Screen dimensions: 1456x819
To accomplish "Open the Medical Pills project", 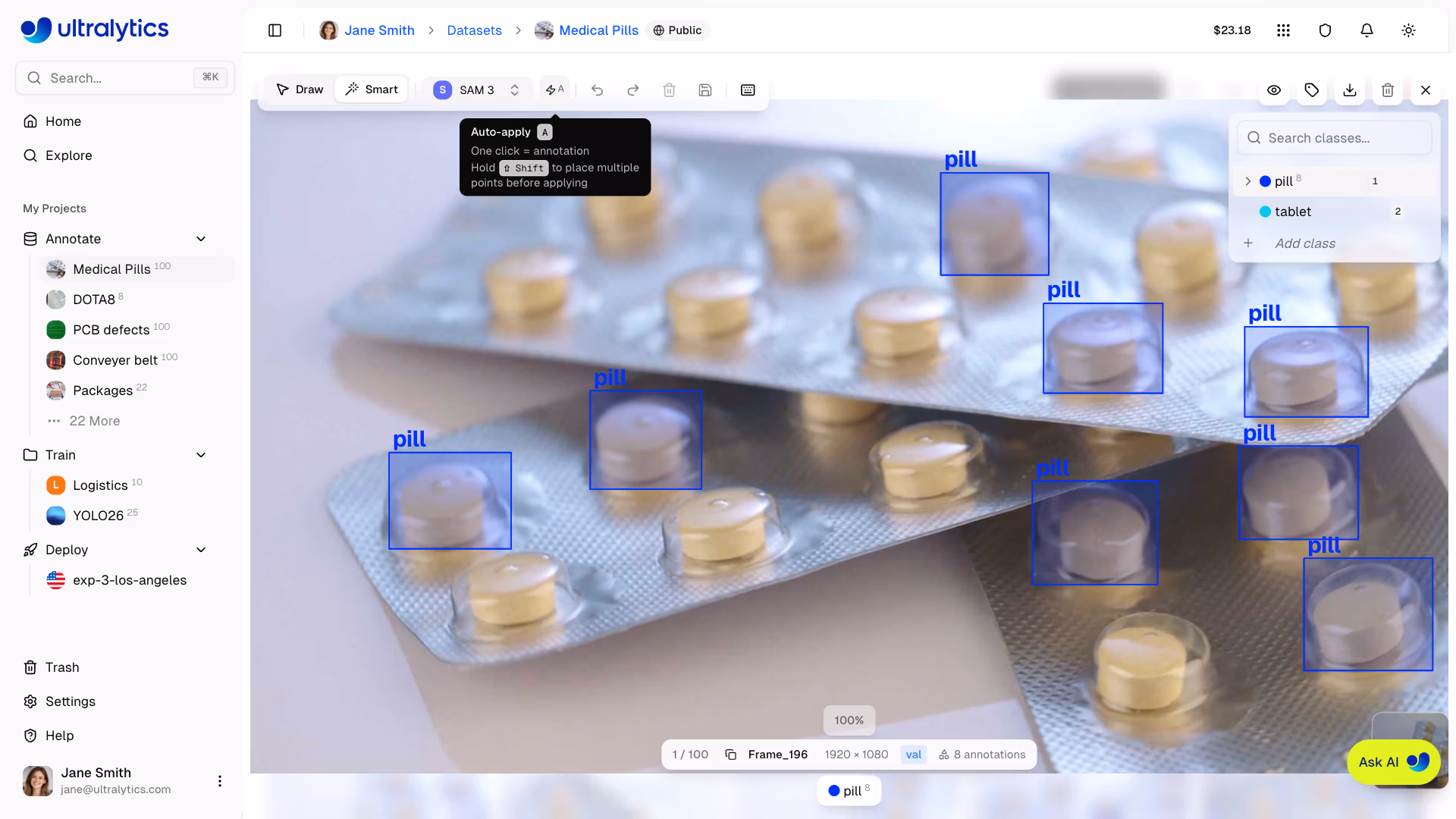I will point(136,269).
